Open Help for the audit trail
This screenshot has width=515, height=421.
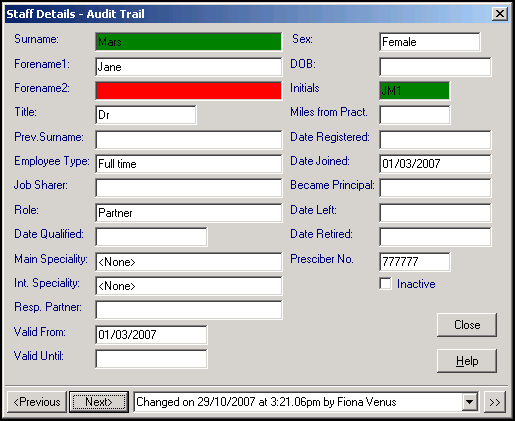click(x=467, y=361)
